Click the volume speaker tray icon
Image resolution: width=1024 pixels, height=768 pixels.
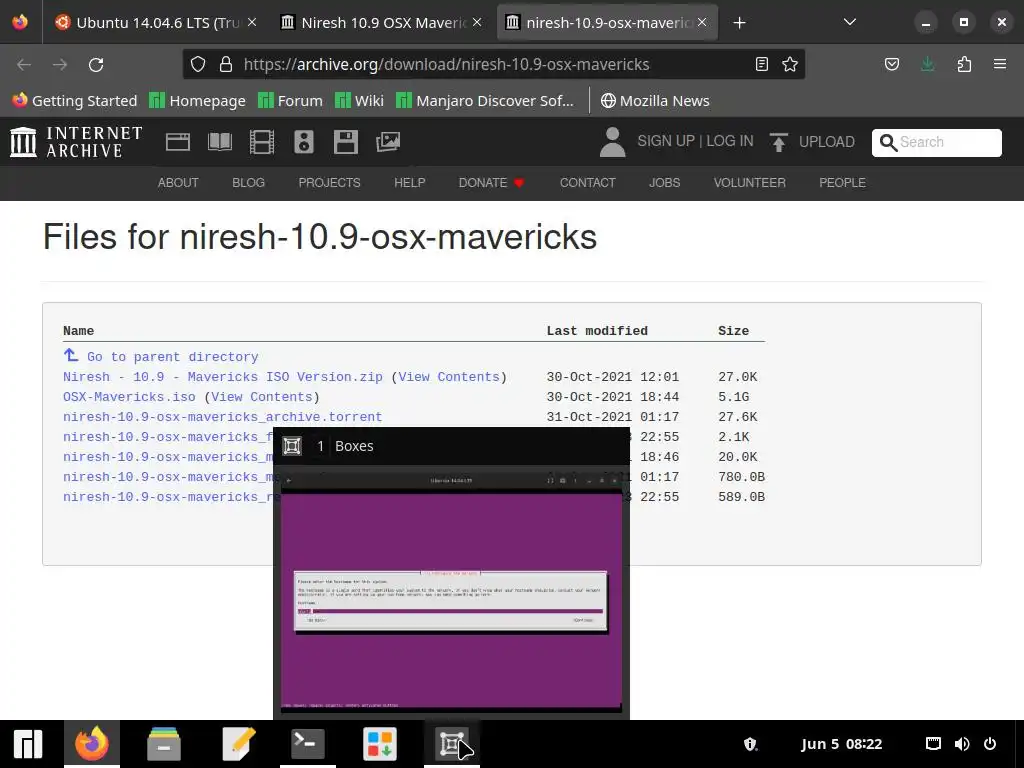pyautogui.click(x=961, y=744)
